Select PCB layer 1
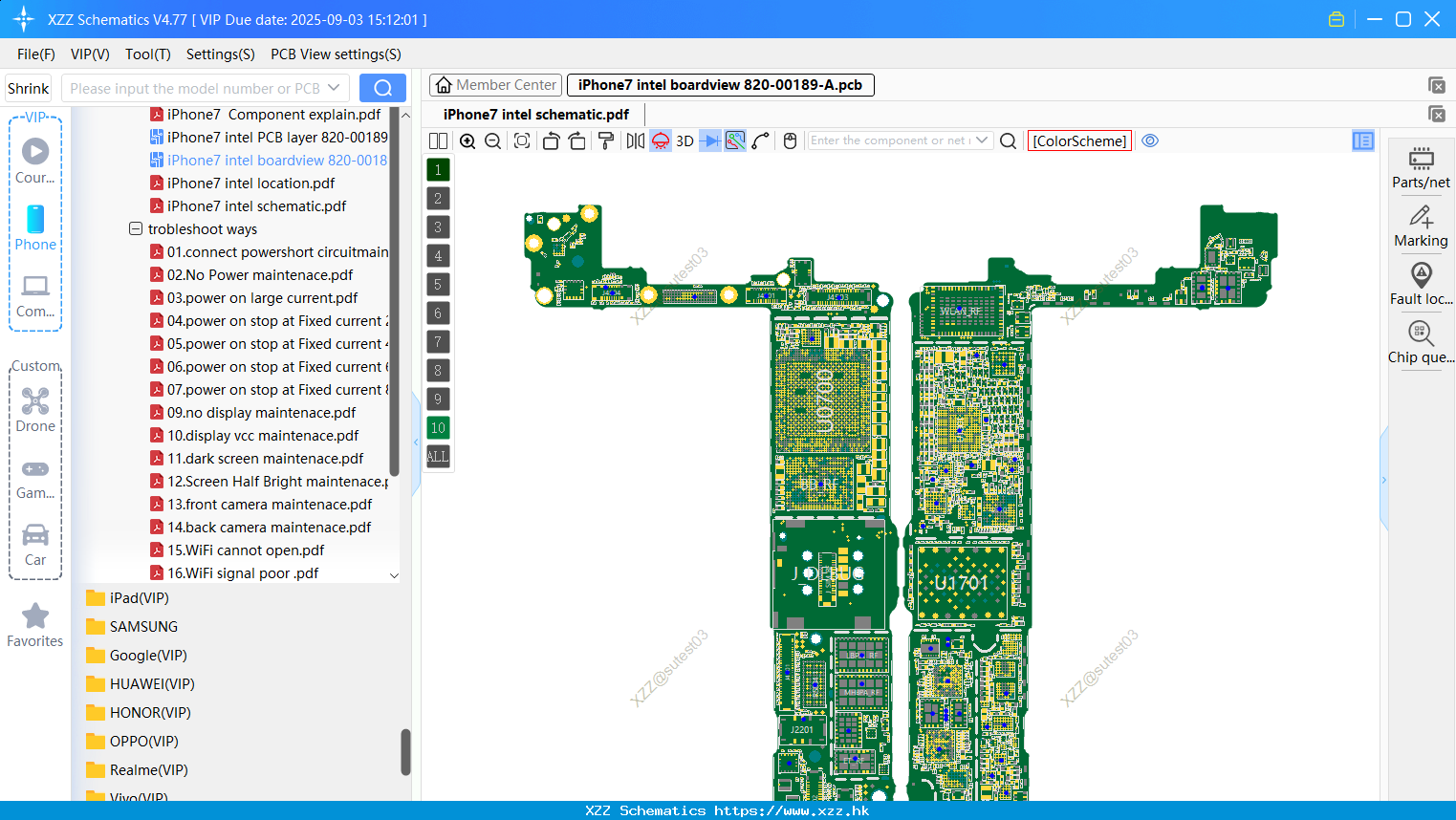The width and height of the screenshot is (1456, 820). 438,170
